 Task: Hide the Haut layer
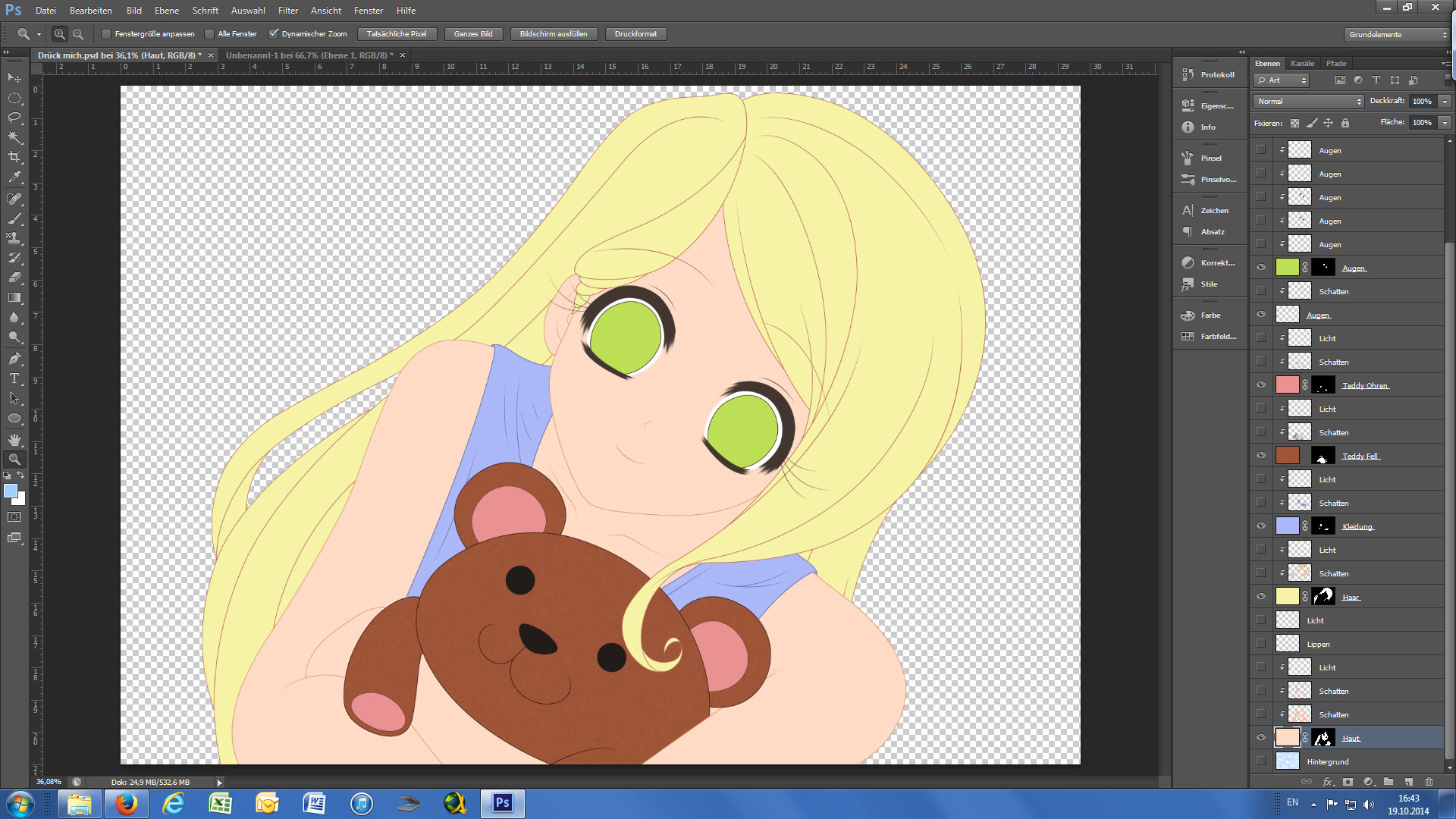pos(1261,738)
